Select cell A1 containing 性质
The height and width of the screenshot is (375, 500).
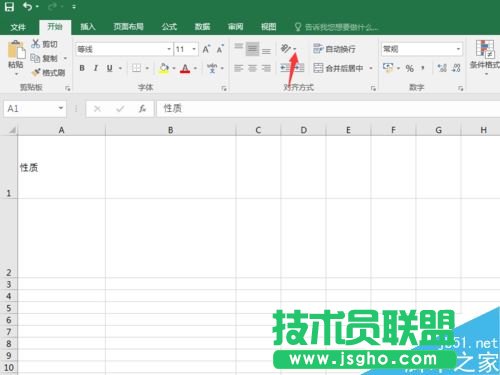[x=61, y=167]
